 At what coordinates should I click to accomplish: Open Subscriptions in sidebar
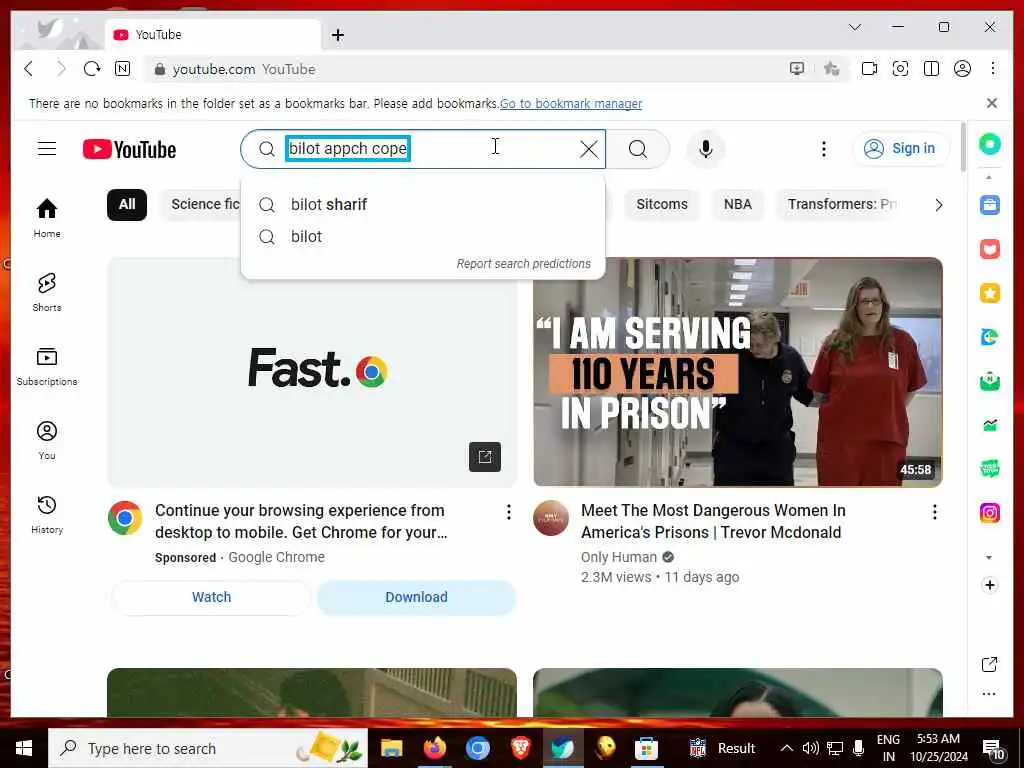click(46, 366)
